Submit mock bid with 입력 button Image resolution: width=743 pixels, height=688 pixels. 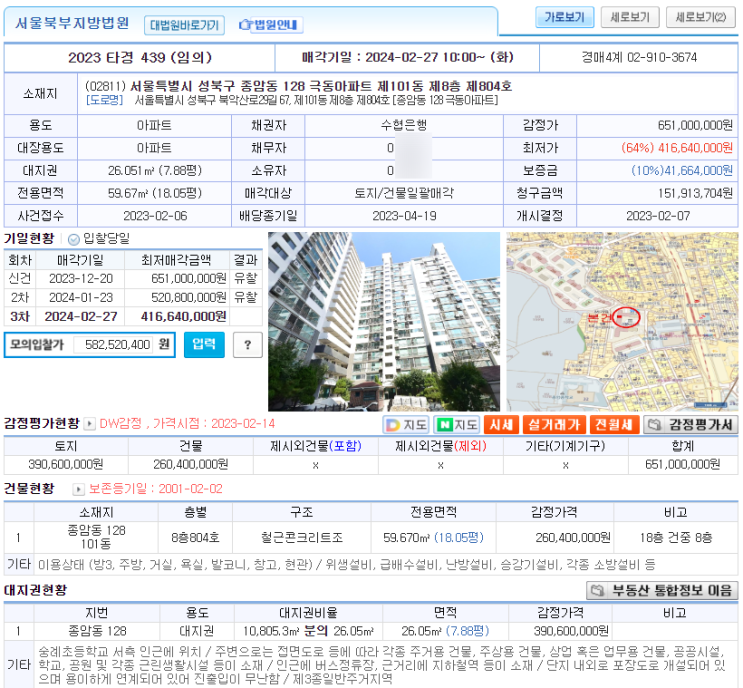coord(204,344)
